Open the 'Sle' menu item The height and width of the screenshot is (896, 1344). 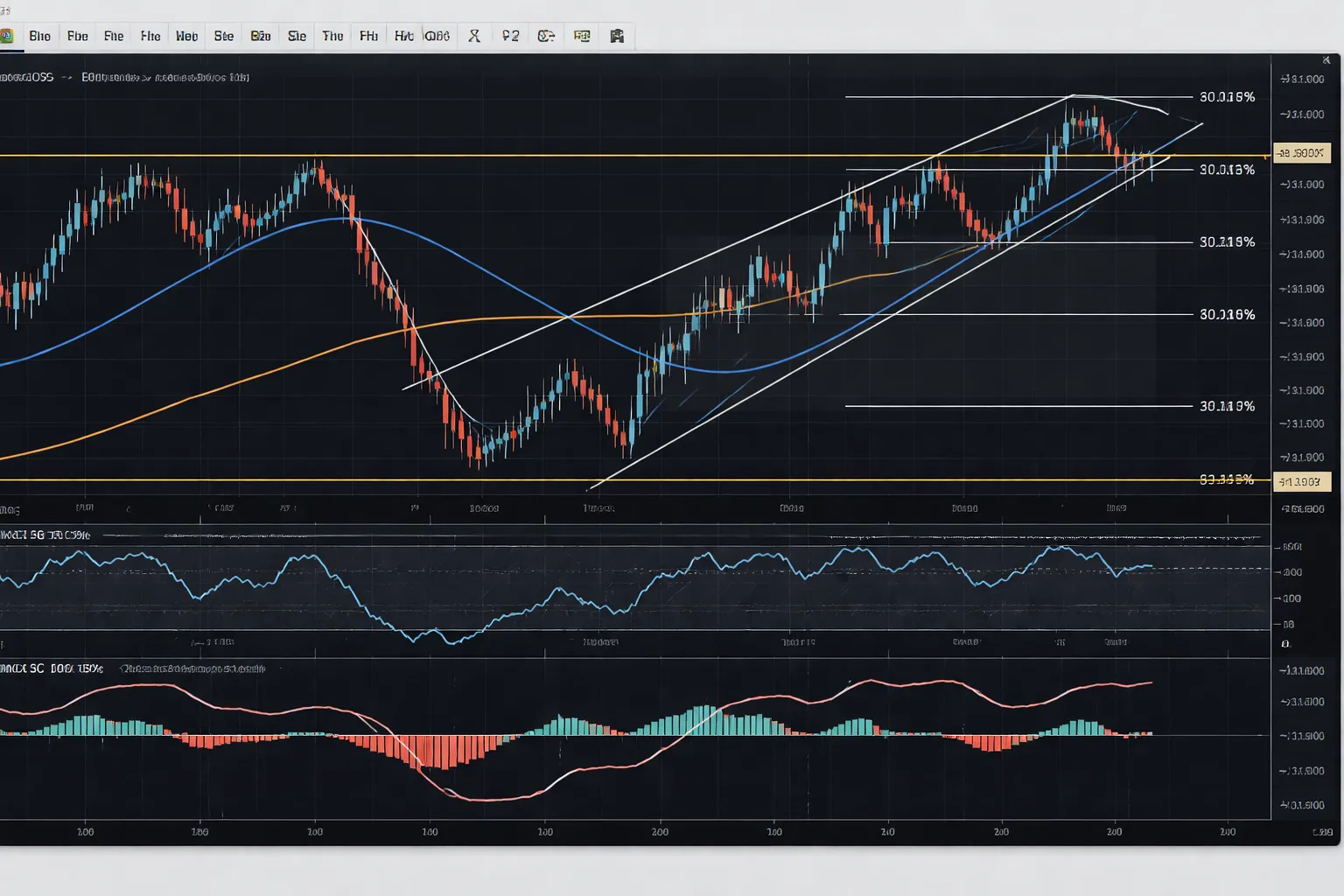click(297, 36)
